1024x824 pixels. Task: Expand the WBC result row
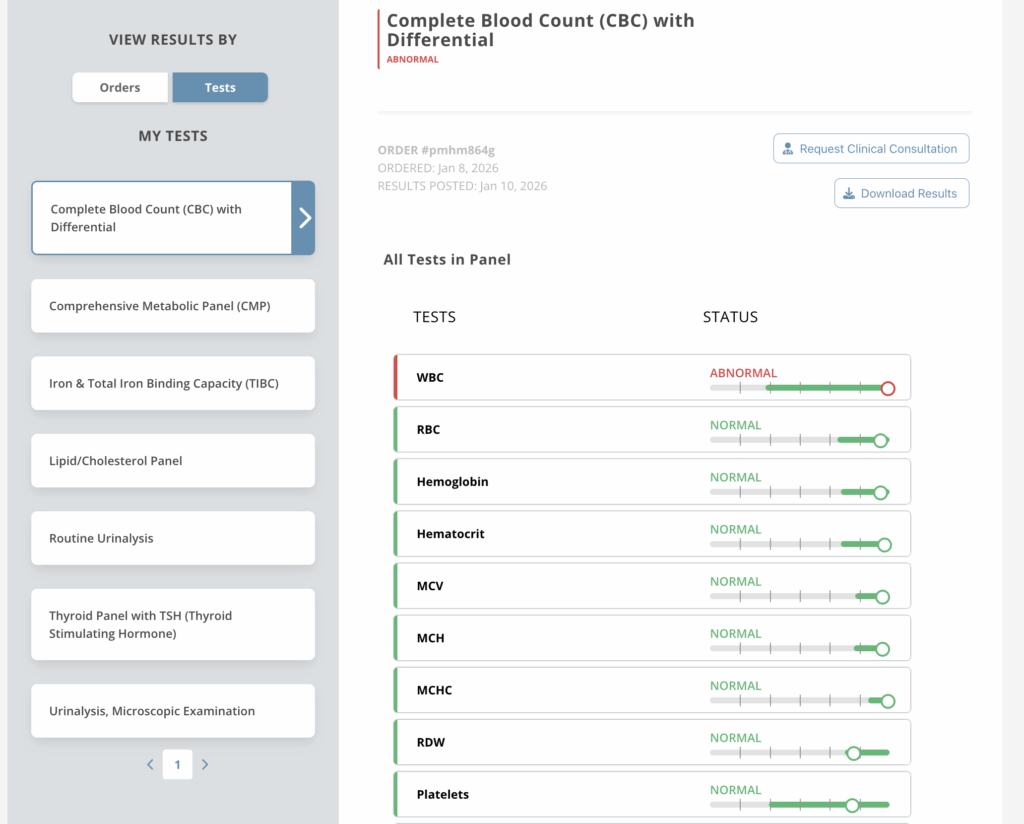pos(651,377)
